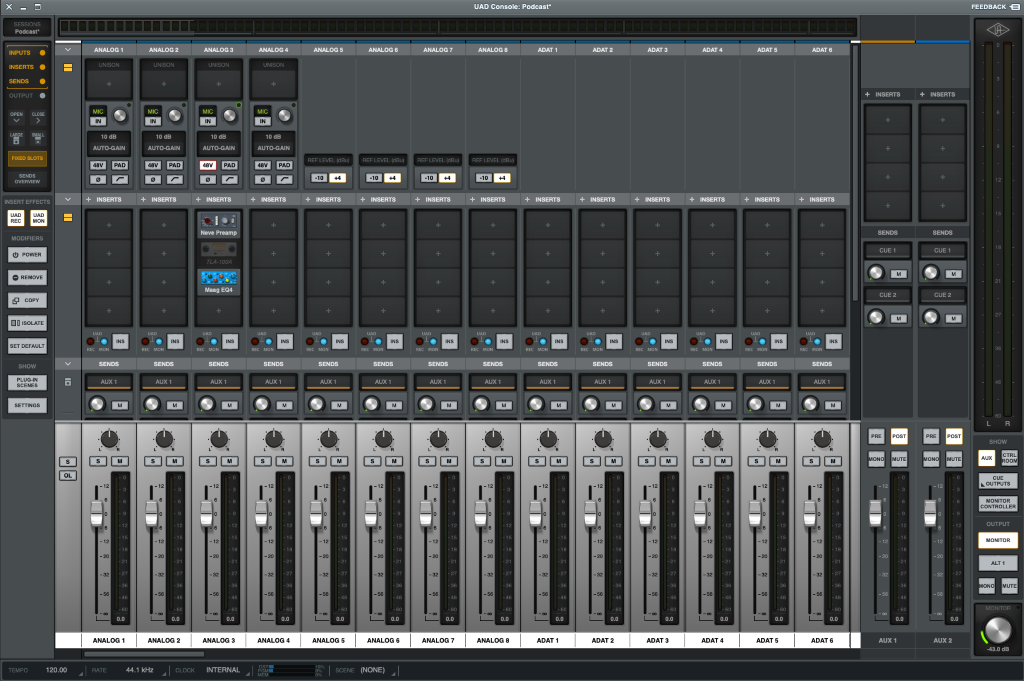Click the Remove modifier button

(x=27, y=277)
